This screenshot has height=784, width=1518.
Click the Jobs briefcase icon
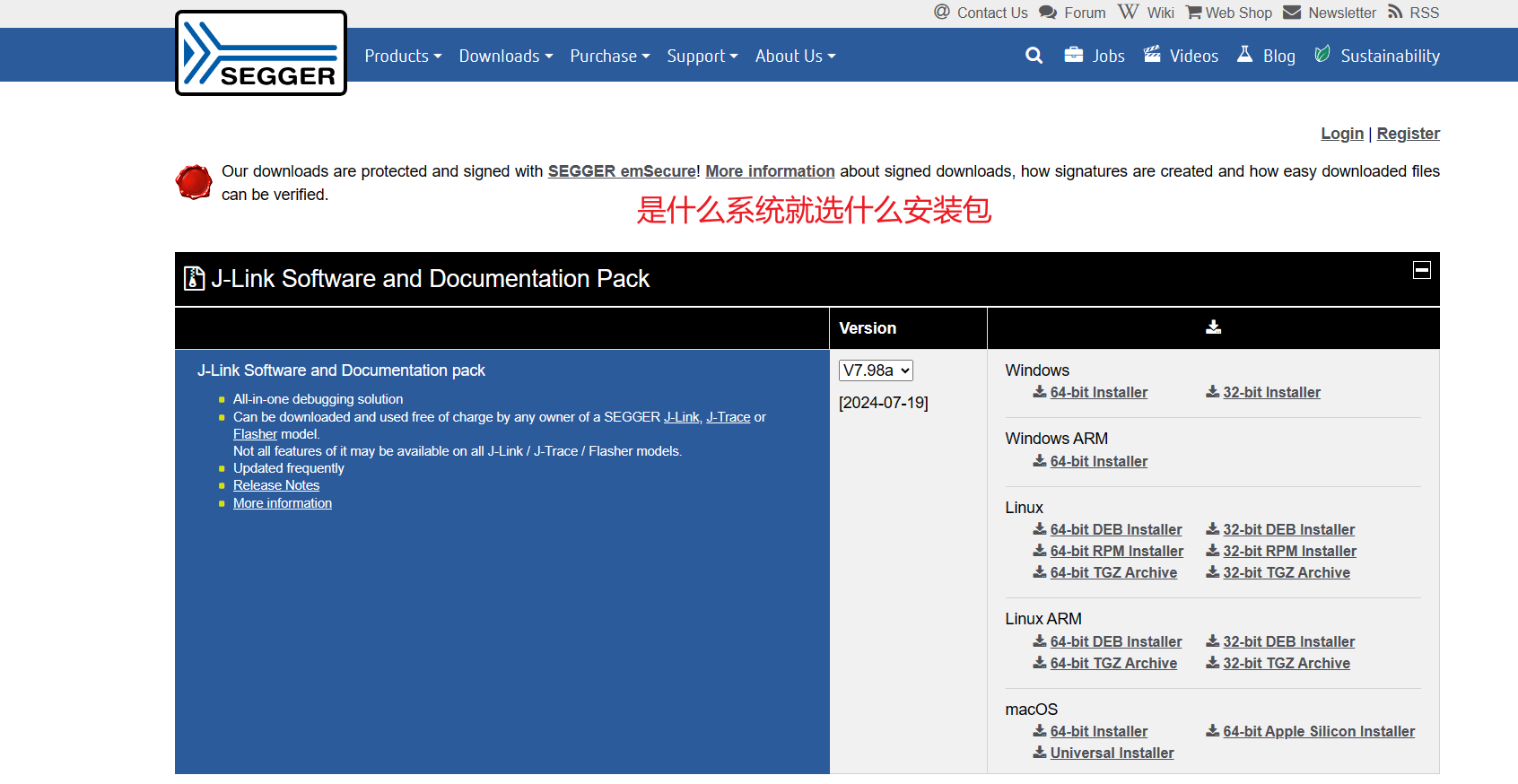click(x=1073, y=55)
